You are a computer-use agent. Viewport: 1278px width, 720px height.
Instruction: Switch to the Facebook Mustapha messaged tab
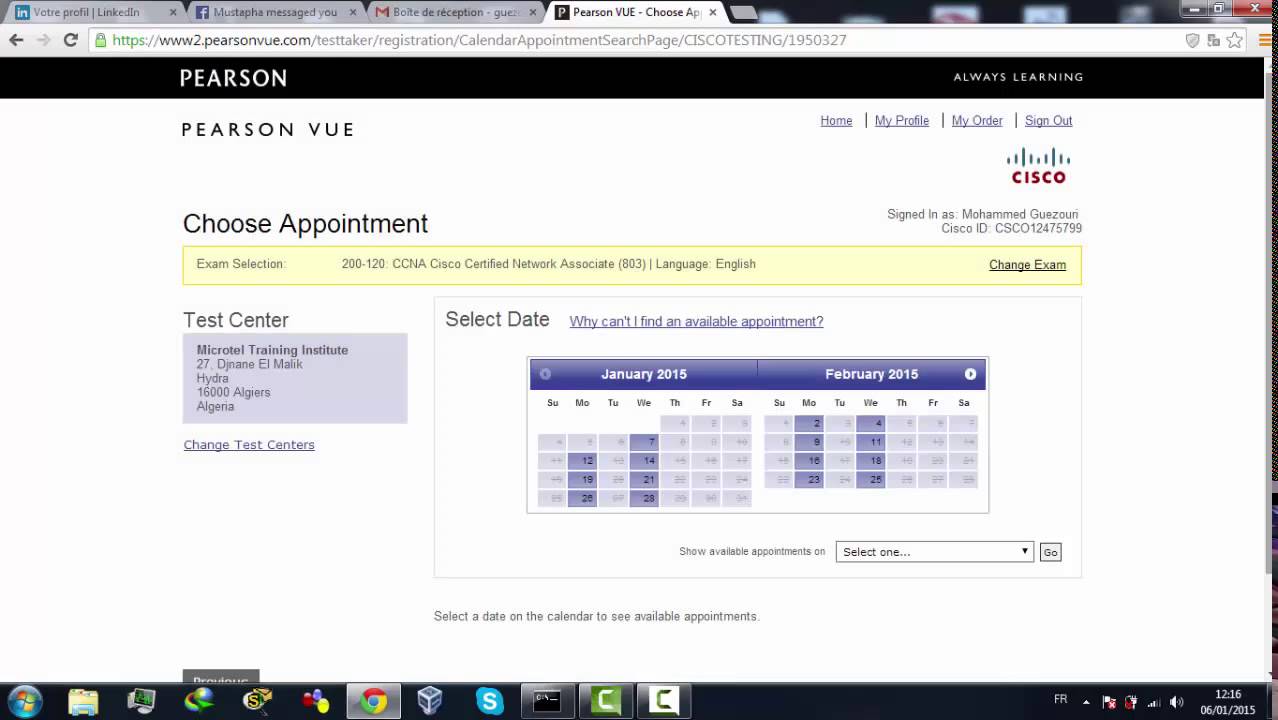275,13
